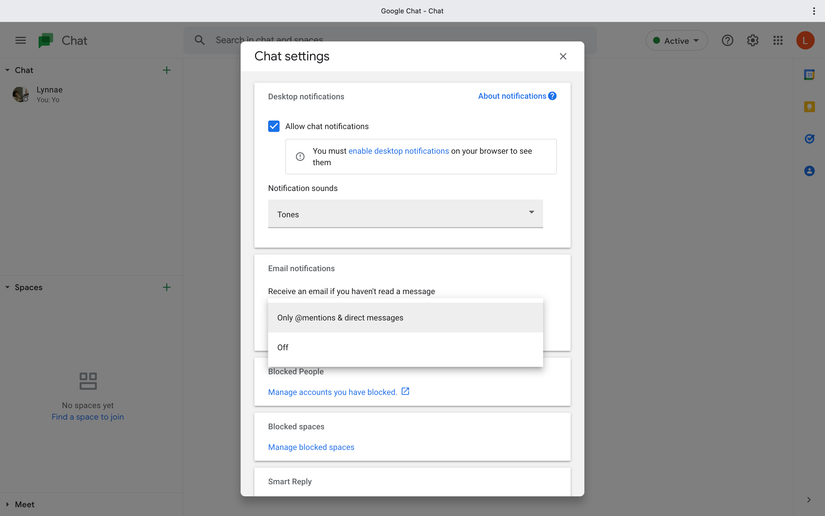The image size is (825, 516).
Task: Open Manage accounts you have blocked link
Action: [333, 392]
